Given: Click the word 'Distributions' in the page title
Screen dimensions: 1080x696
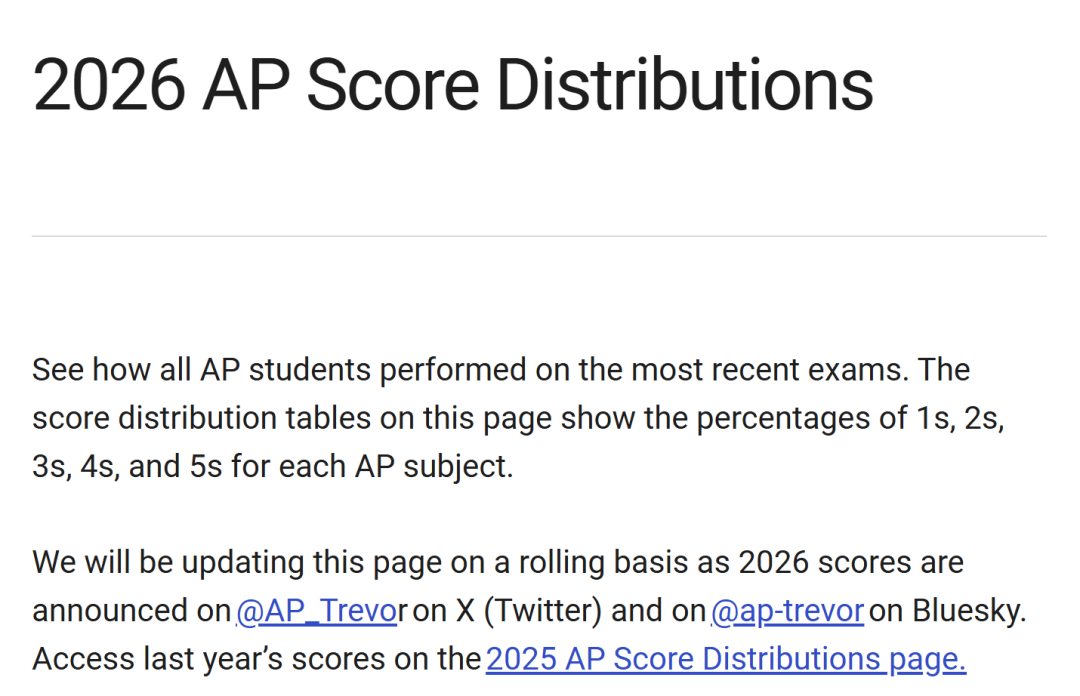Looking at the screenshot, I should click(x=685, y=85).
